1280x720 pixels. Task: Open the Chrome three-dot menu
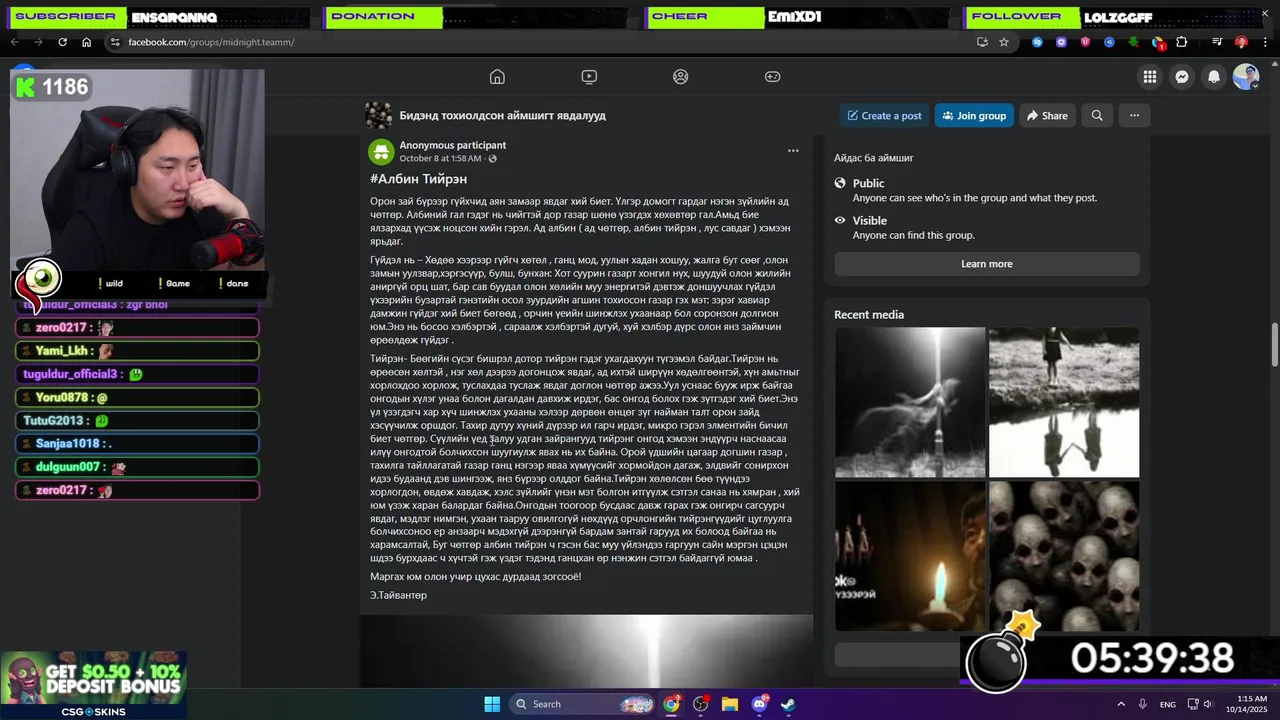tap(1264, 42)
